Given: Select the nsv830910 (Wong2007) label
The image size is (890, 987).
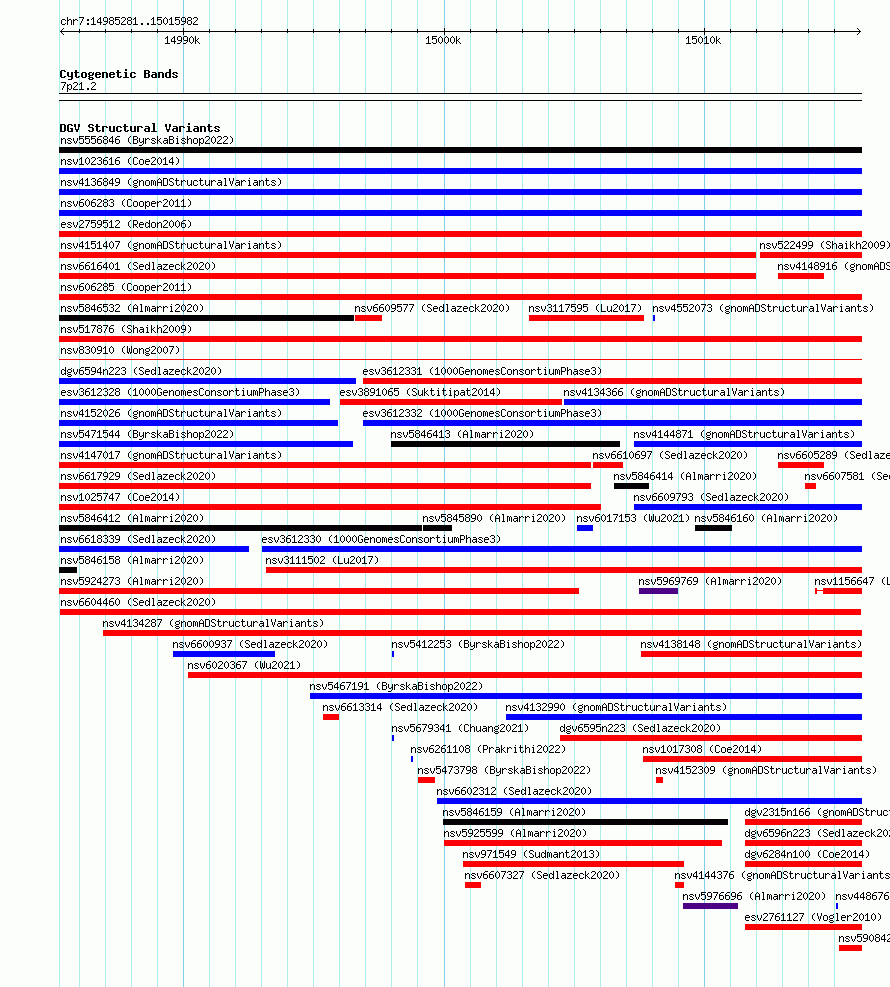Looking at the screenshot, I should [120, 350].
